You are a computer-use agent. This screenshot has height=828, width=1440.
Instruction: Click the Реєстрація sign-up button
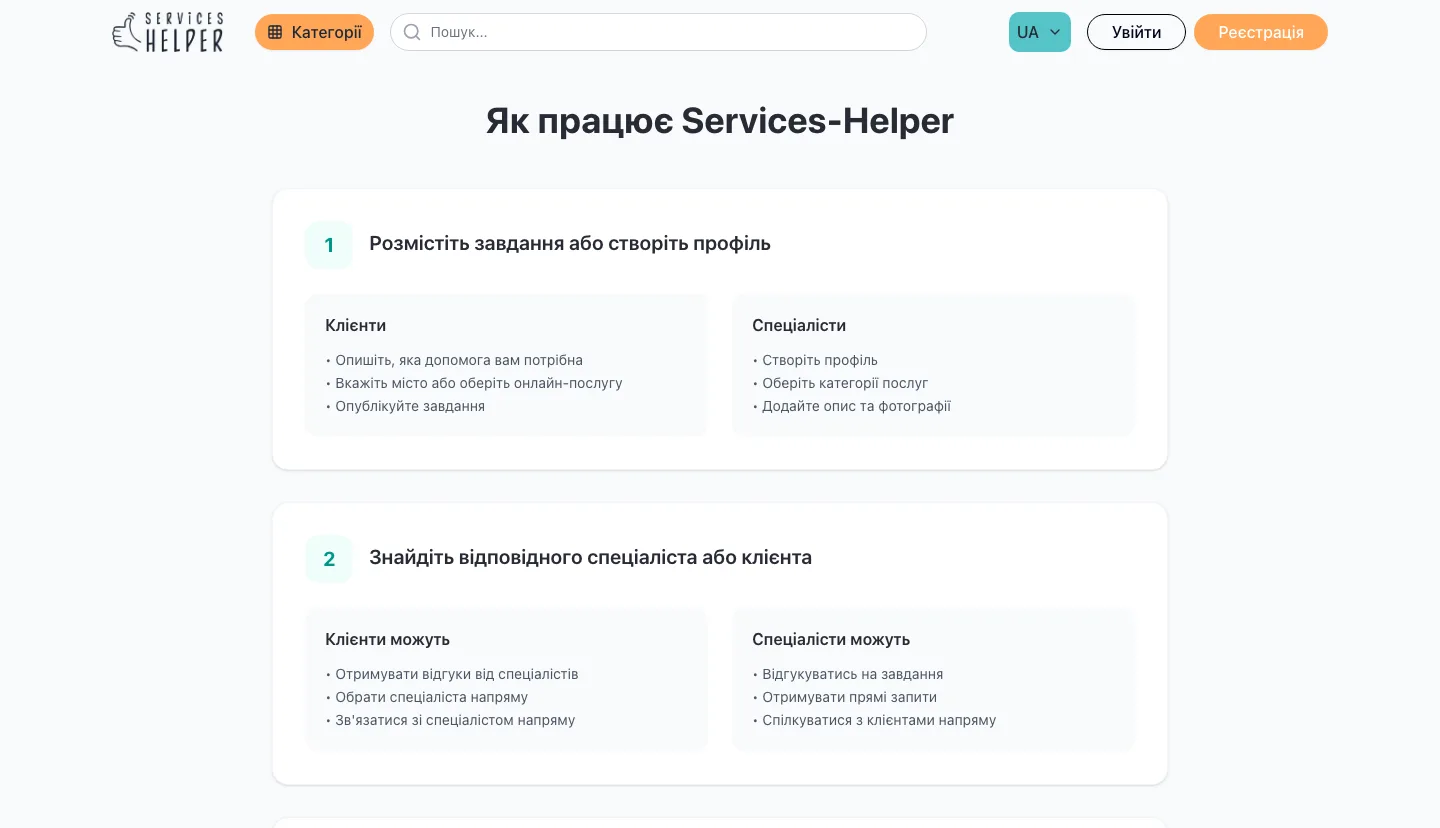[x=1261, y=32]
